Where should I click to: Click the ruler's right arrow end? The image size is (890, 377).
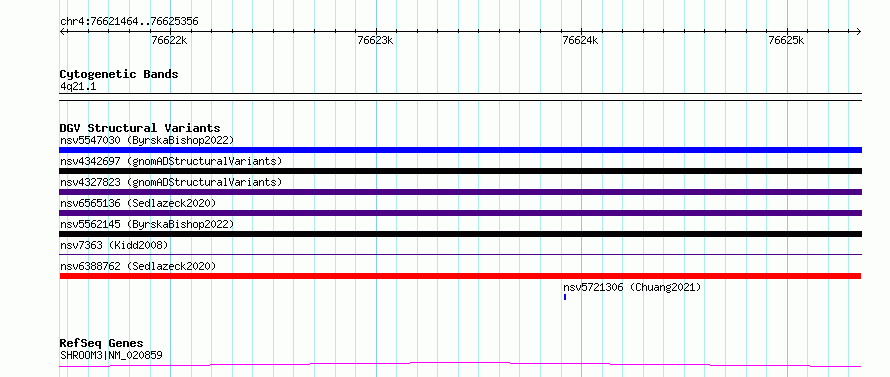pos(859,31)
